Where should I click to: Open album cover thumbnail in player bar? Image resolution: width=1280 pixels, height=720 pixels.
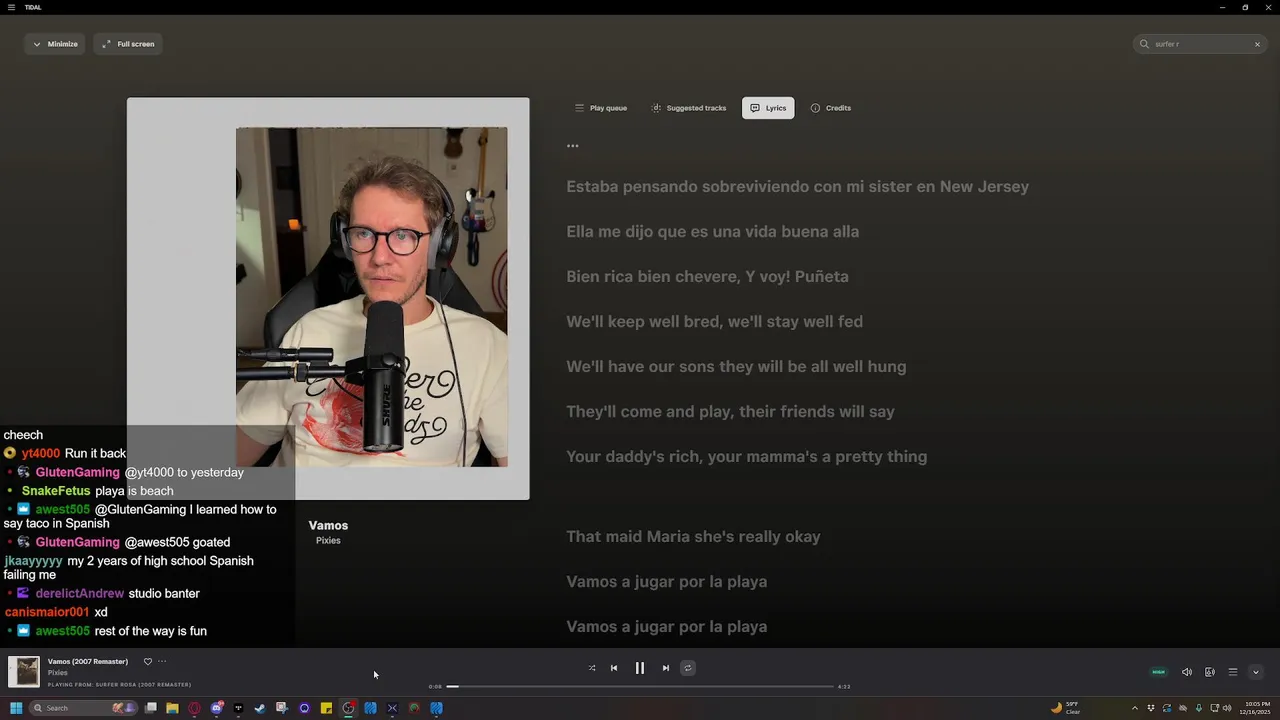[24, 672]
